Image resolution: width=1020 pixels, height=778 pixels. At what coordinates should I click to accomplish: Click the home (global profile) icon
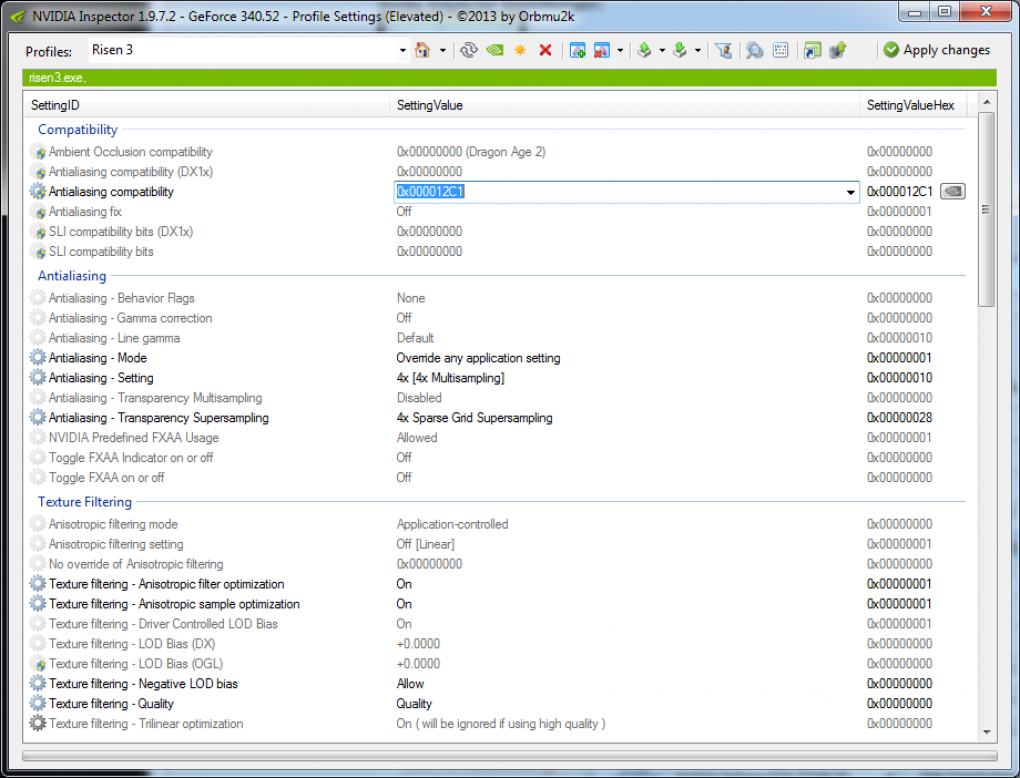[423, 50]
